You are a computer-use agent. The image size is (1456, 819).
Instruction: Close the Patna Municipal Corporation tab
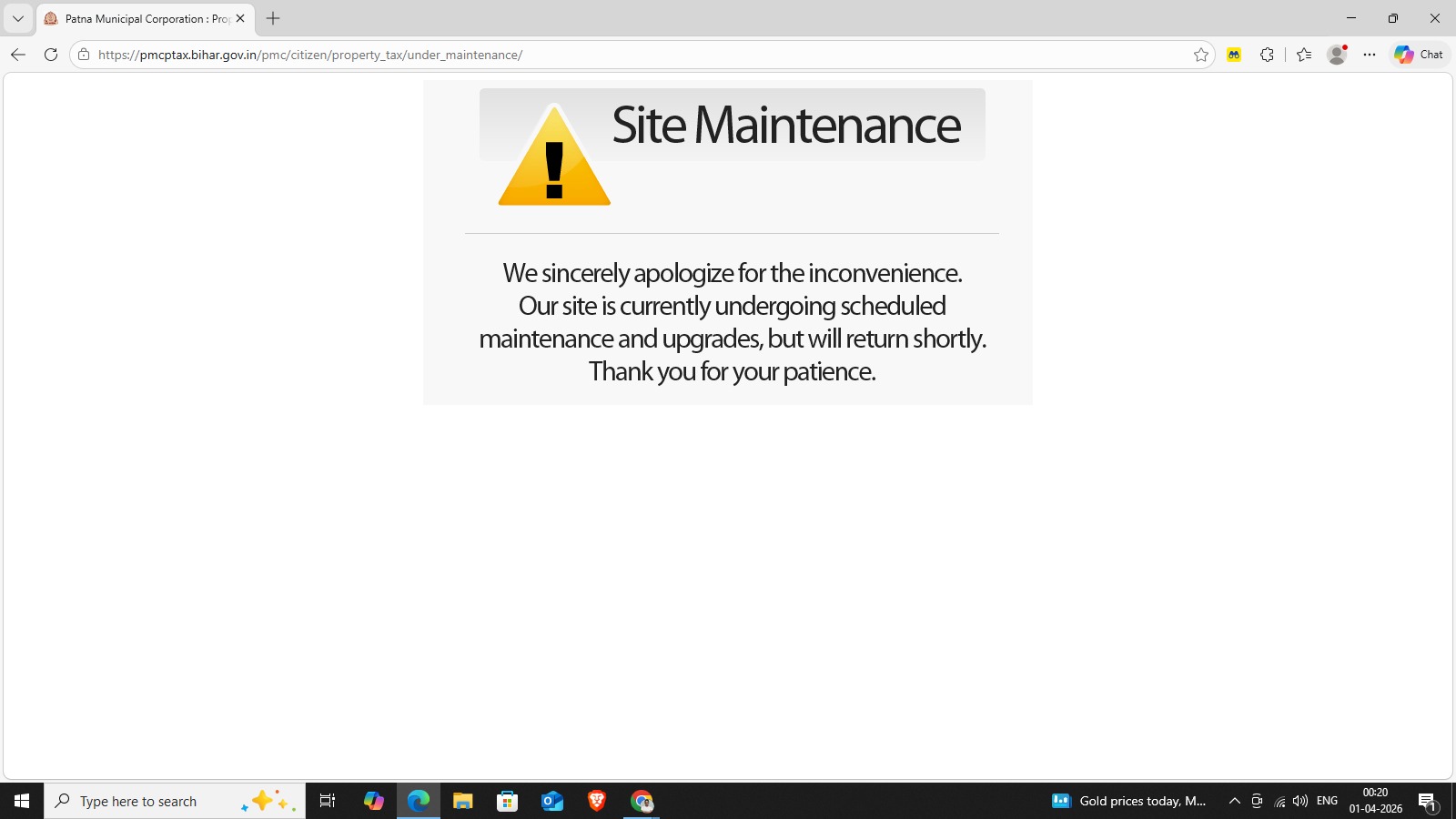(x=240, y=18)
